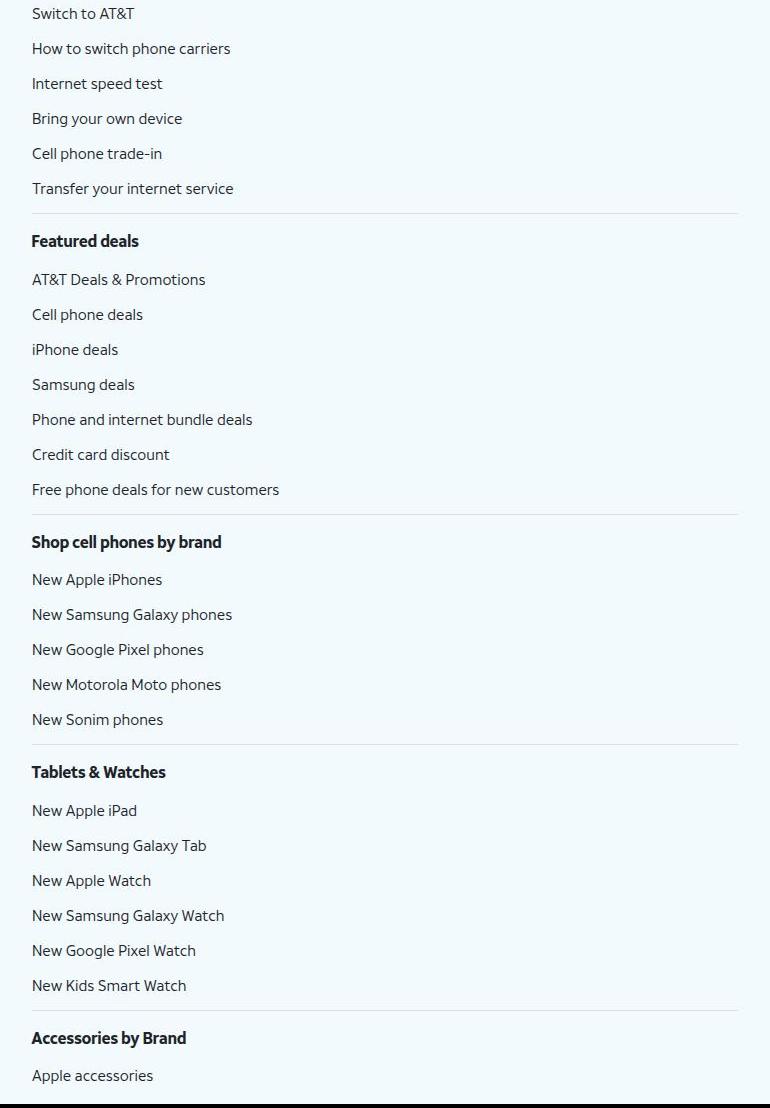
Task: Open the Internet speed test link
Action: (97, 84)
